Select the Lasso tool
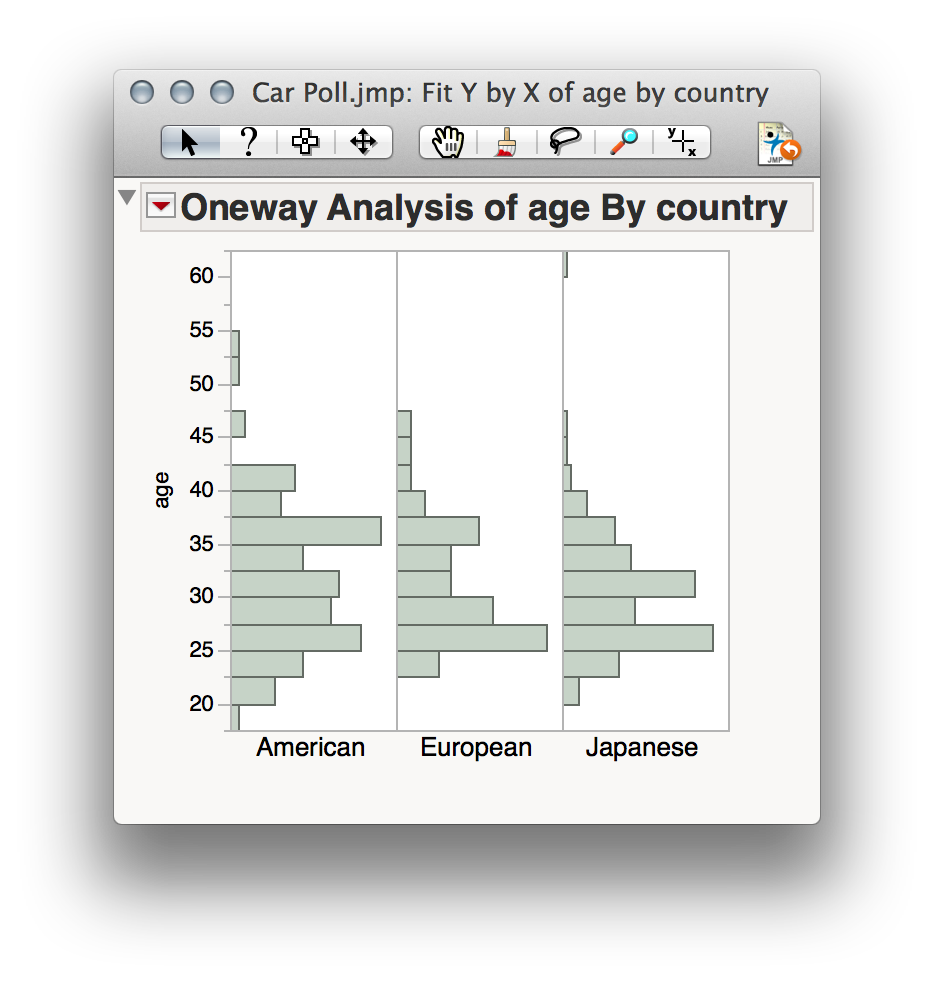 565,142
